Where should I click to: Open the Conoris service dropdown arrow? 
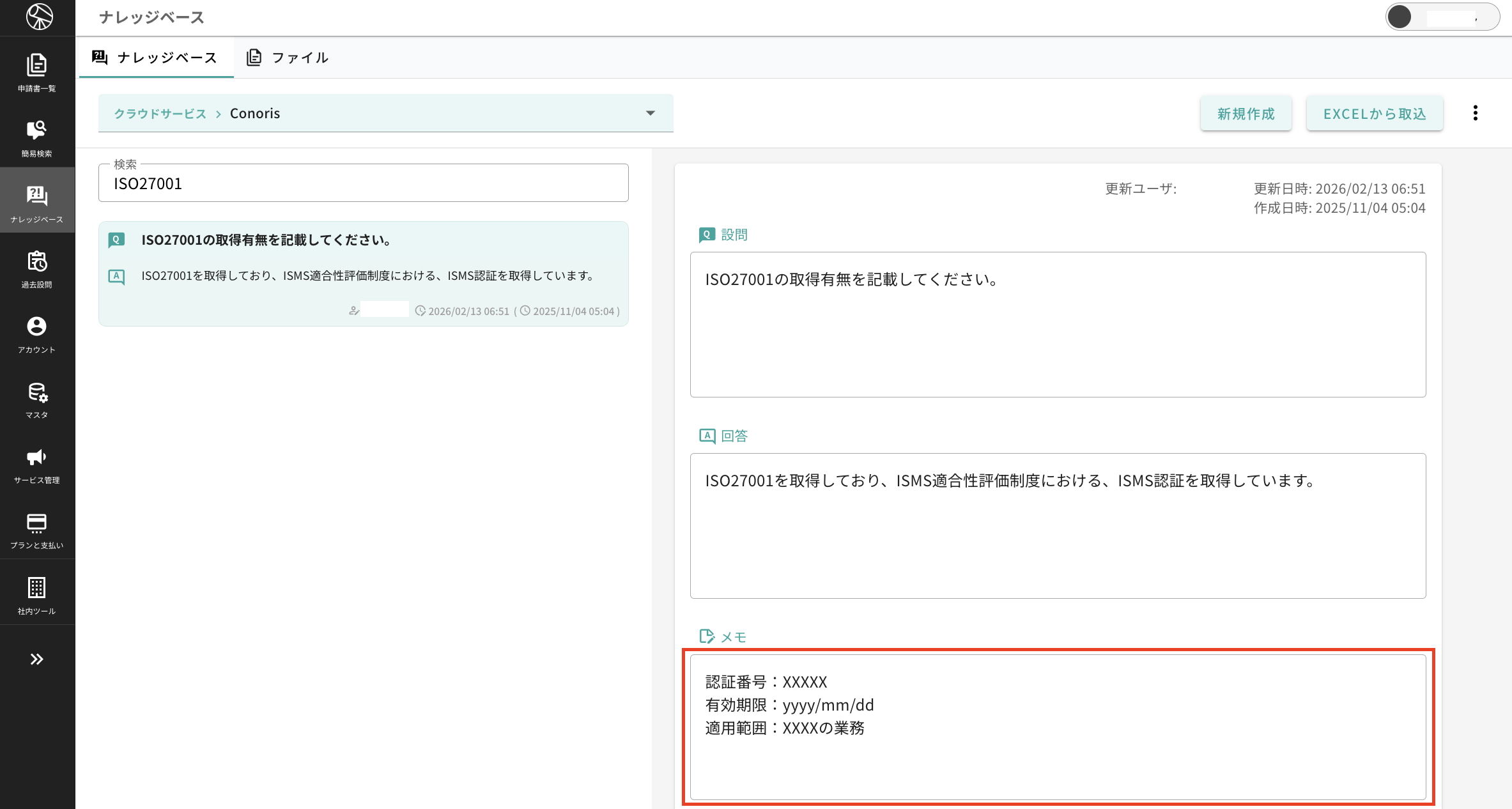point(651,113)
